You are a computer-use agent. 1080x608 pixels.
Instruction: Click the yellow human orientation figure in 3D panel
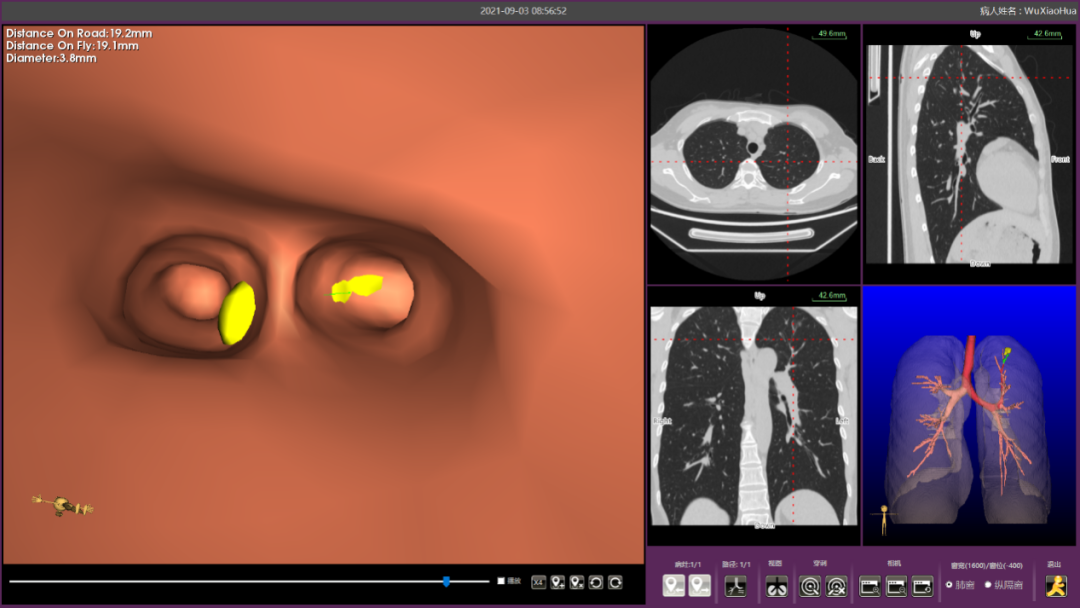[x=884, y=520]
